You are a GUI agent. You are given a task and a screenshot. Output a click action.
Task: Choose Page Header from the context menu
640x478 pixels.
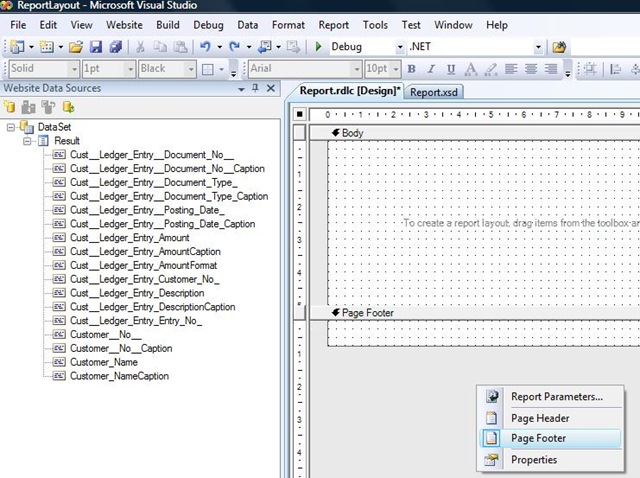click(x=540, y=418)
